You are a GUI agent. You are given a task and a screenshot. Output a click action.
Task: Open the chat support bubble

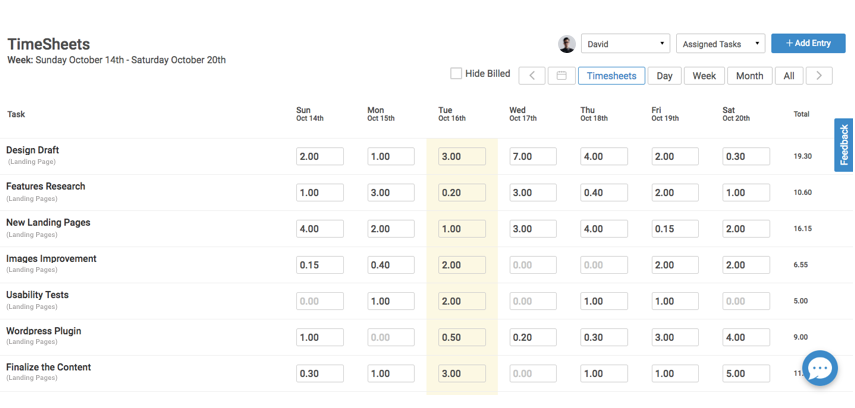point(819,369)
